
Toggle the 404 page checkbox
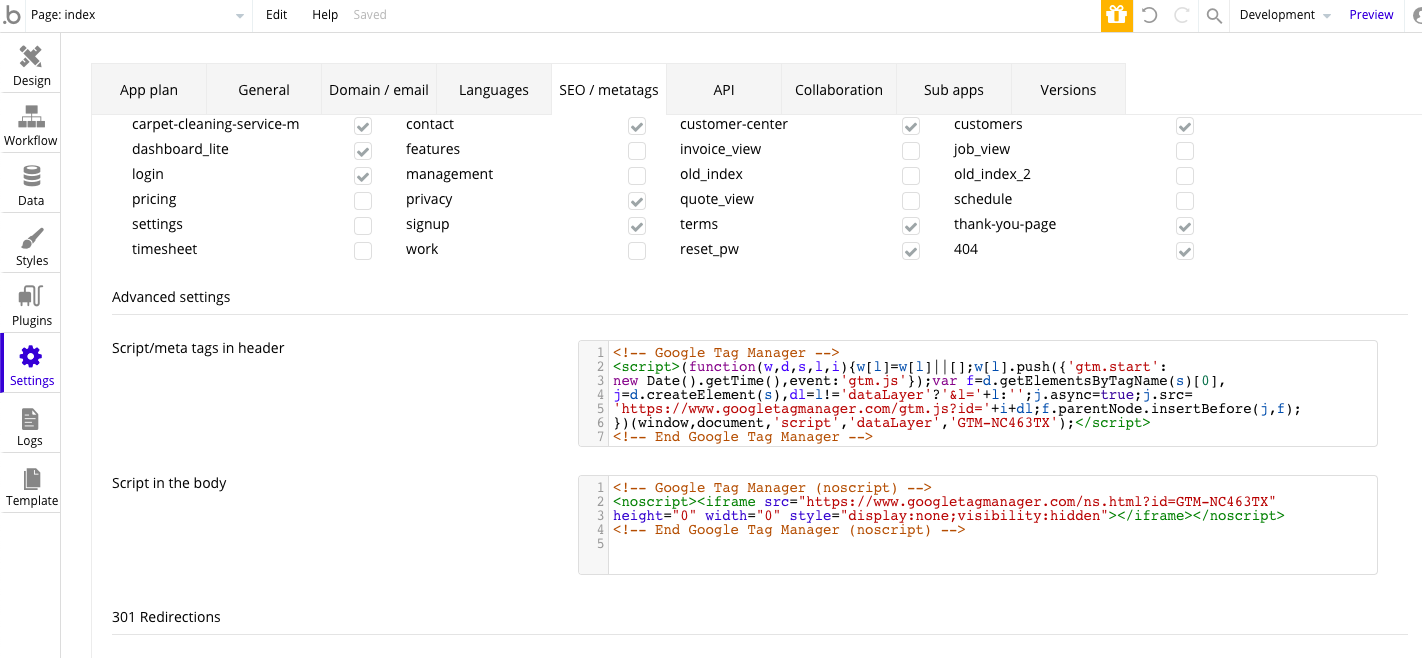point(1185,251)
